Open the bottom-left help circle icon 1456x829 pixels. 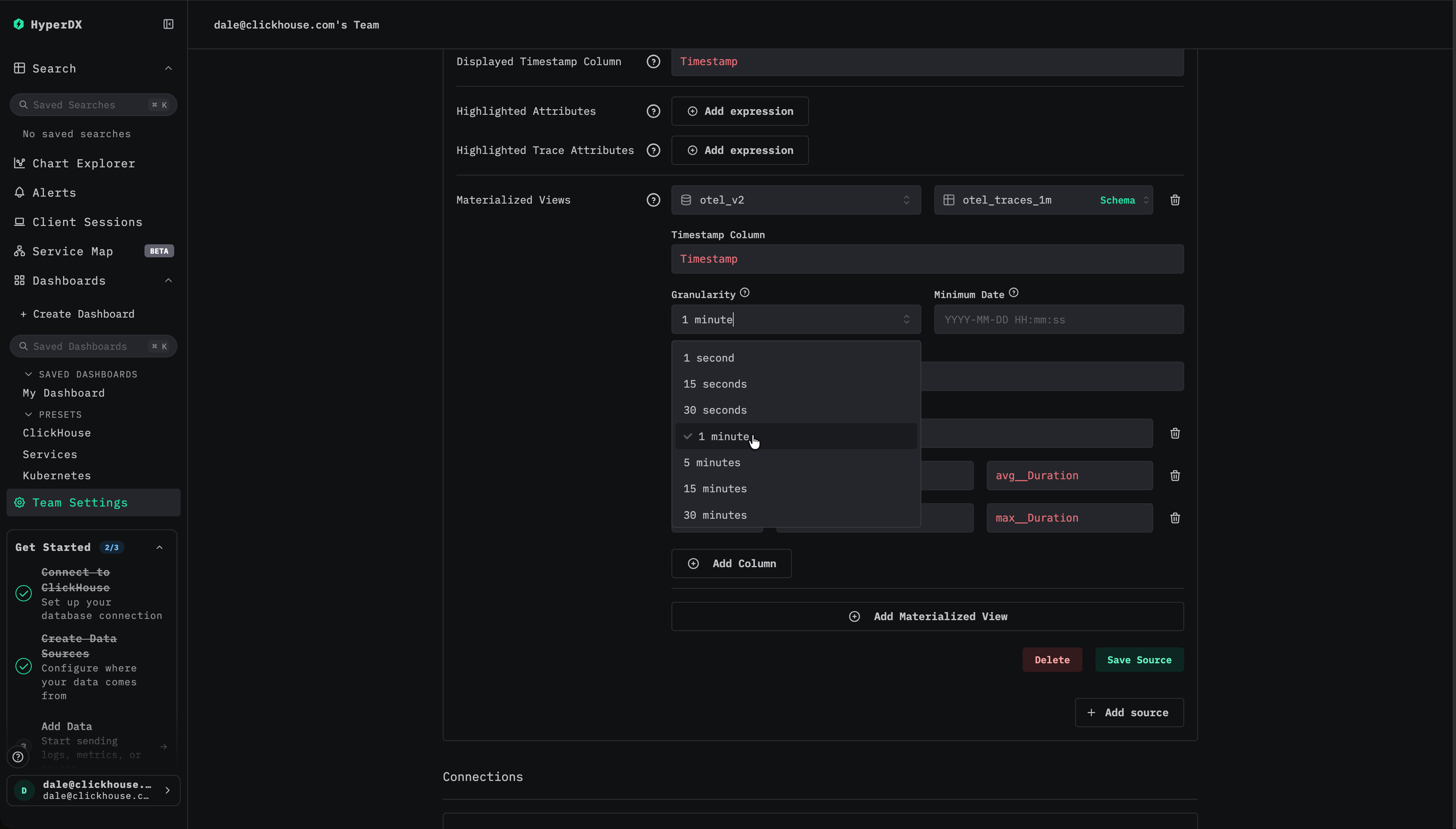tap(18, 757)
